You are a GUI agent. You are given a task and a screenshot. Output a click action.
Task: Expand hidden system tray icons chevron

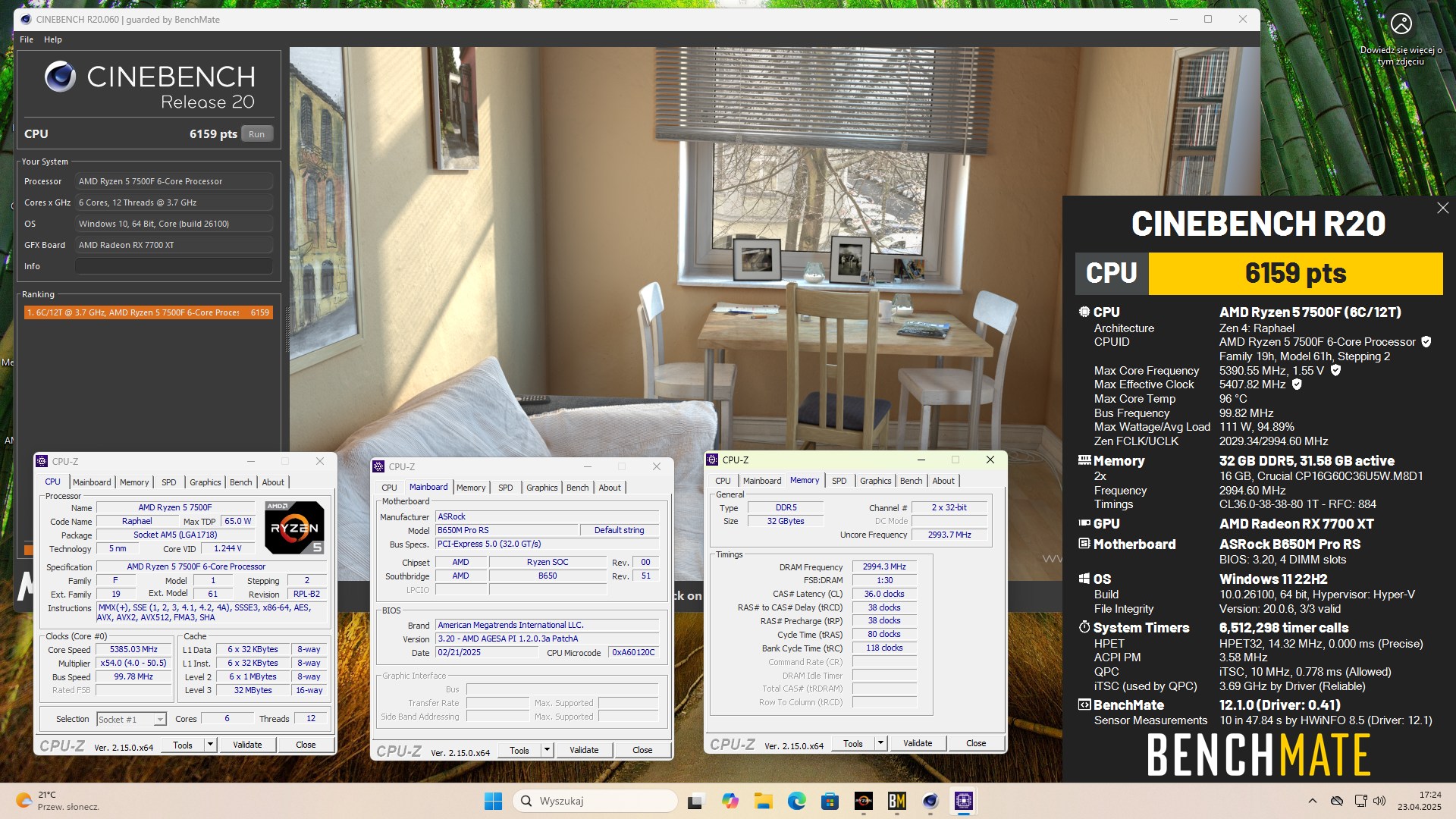tap(1313, 801)
